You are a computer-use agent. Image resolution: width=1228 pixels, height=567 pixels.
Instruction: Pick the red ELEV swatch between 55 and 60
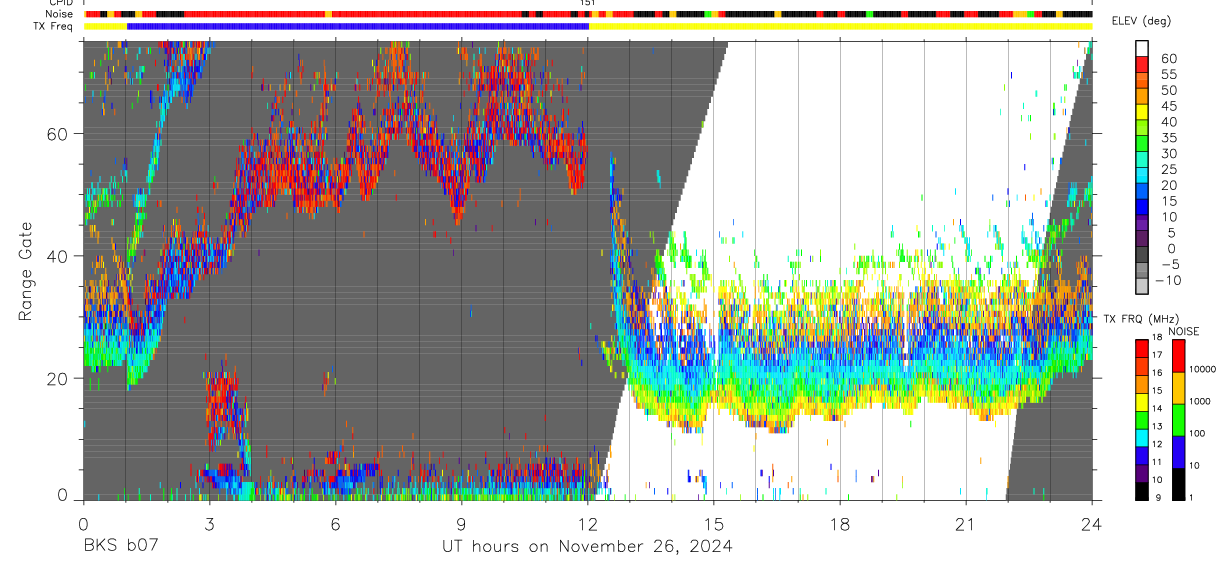click(x=1142, y=65)
